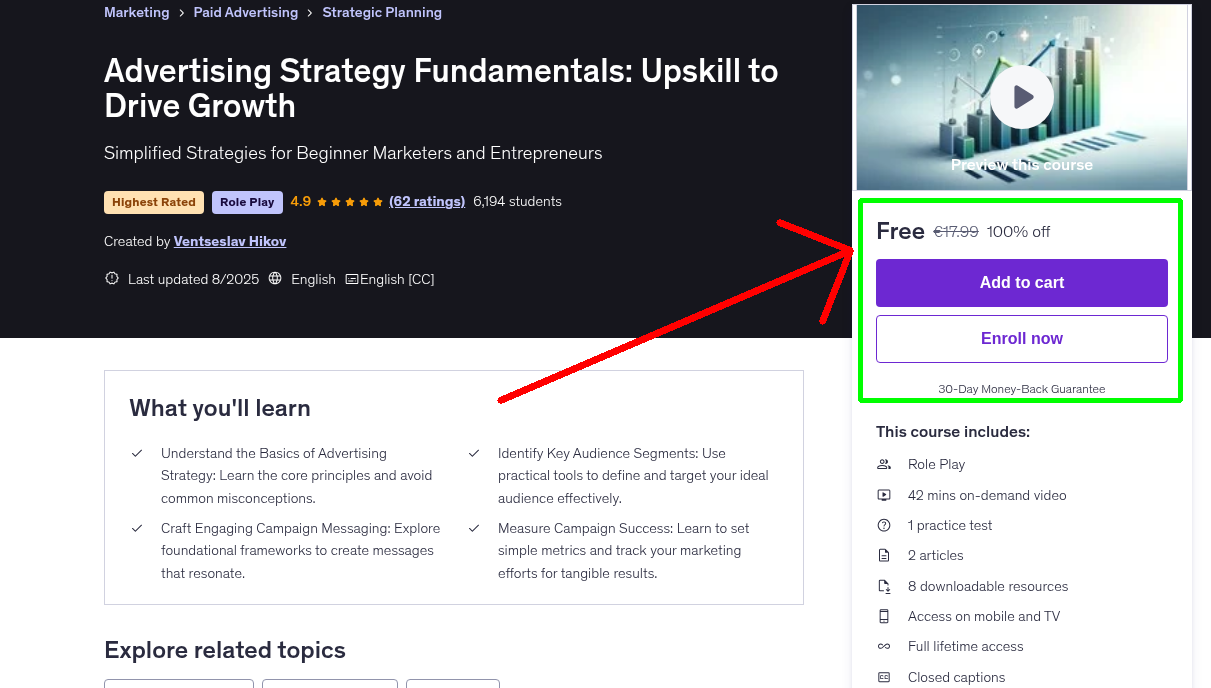Click the practice test icon

(884, 524)
